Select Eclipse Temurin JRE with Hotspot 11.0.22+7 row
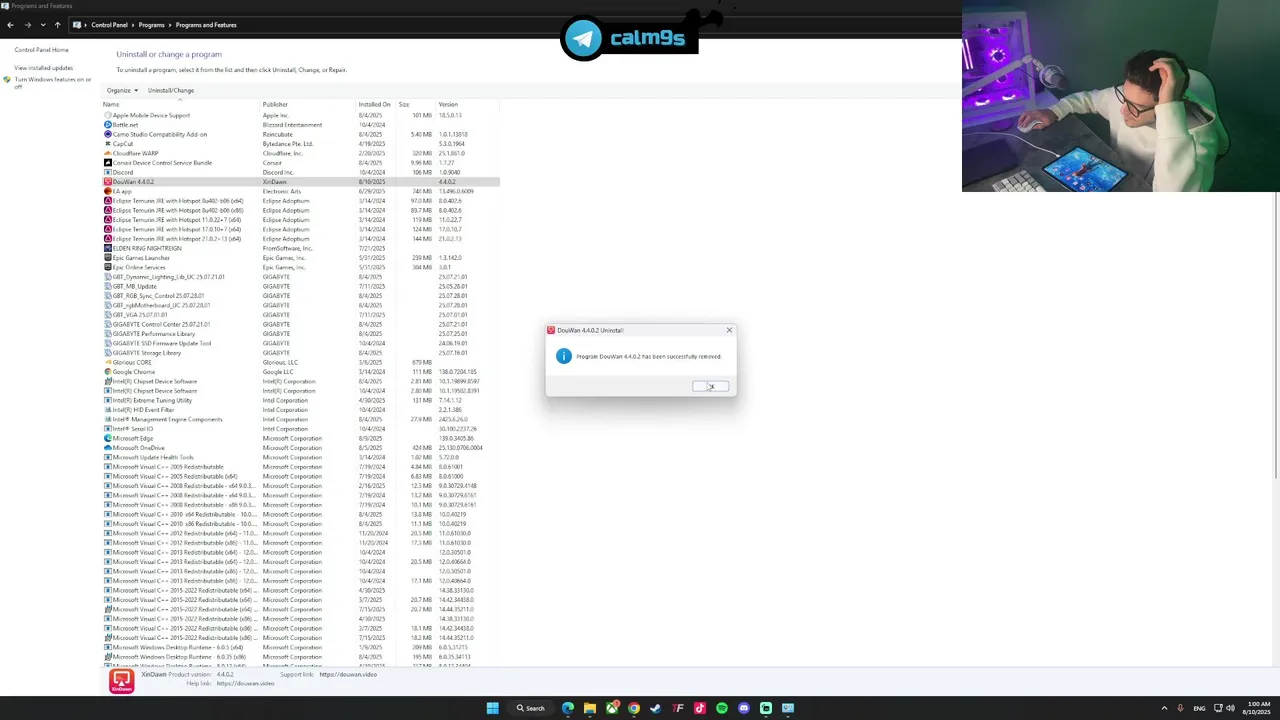 (301, 220)
